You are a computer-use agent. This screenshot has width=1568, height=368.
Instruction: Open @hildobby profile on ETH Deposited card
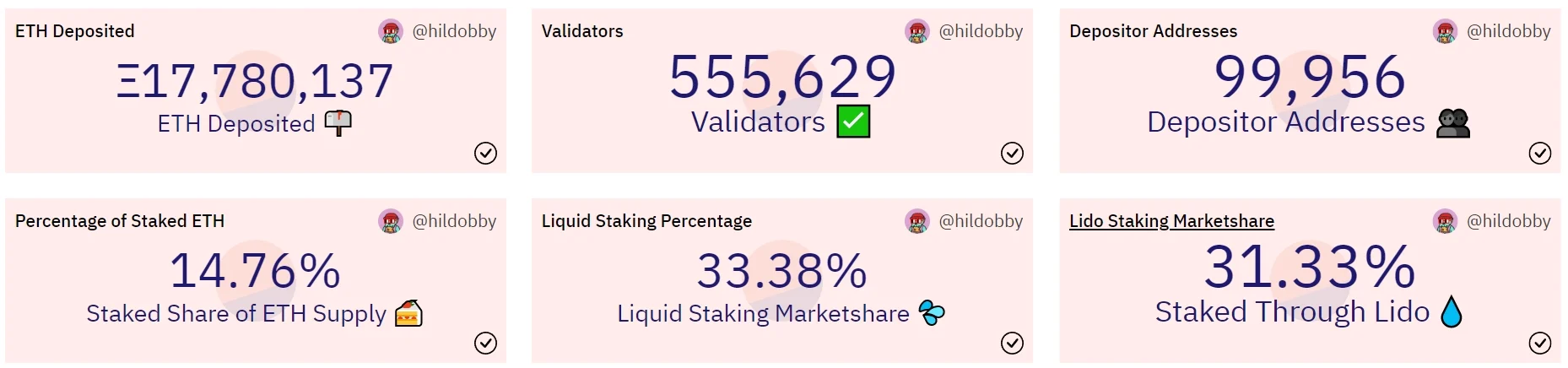point(454,32)
